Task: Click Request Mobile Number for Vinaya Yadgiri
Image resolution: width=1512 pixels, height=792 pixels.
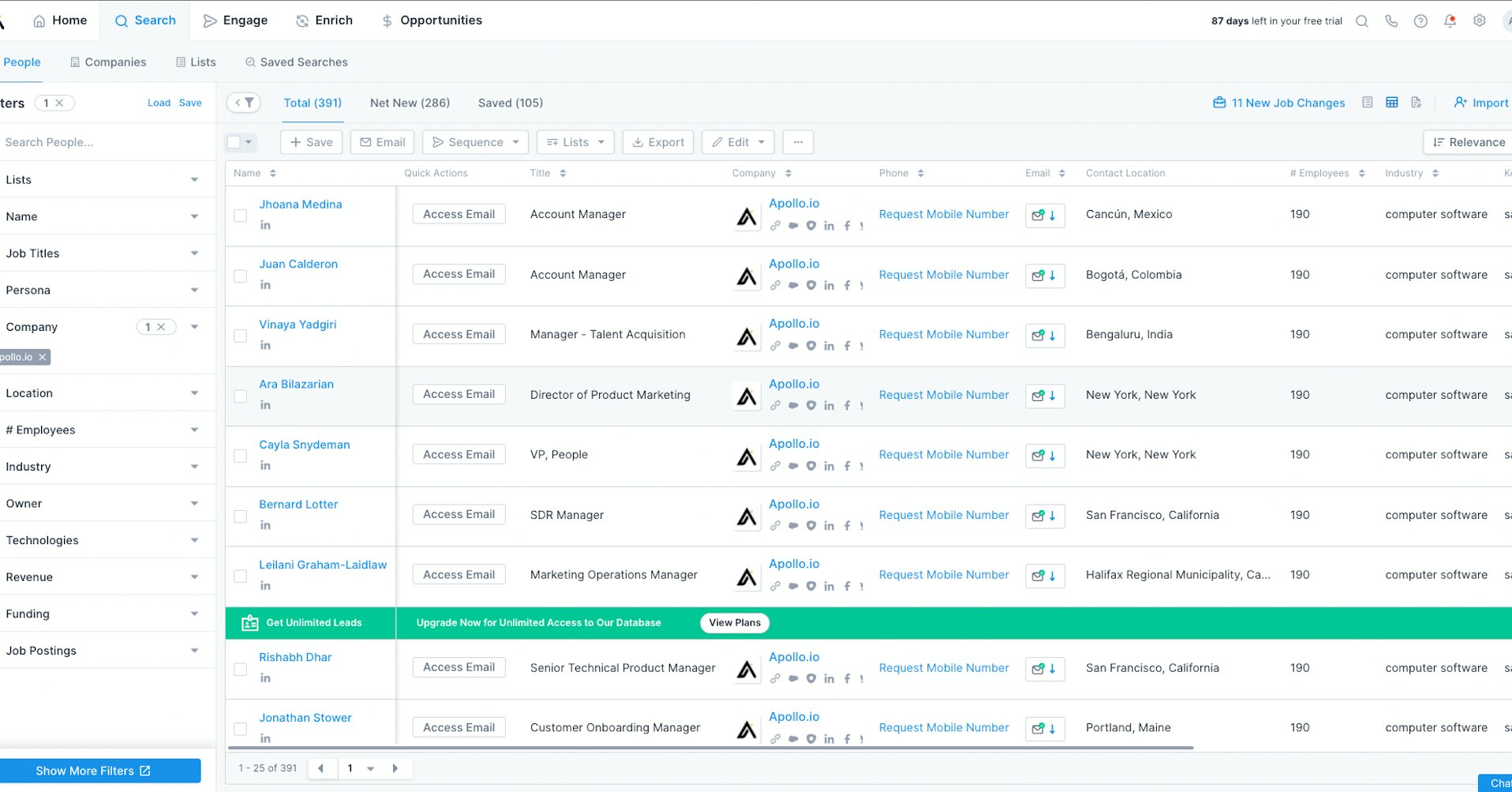Action: pyautogui.click(x=944, y=334)
